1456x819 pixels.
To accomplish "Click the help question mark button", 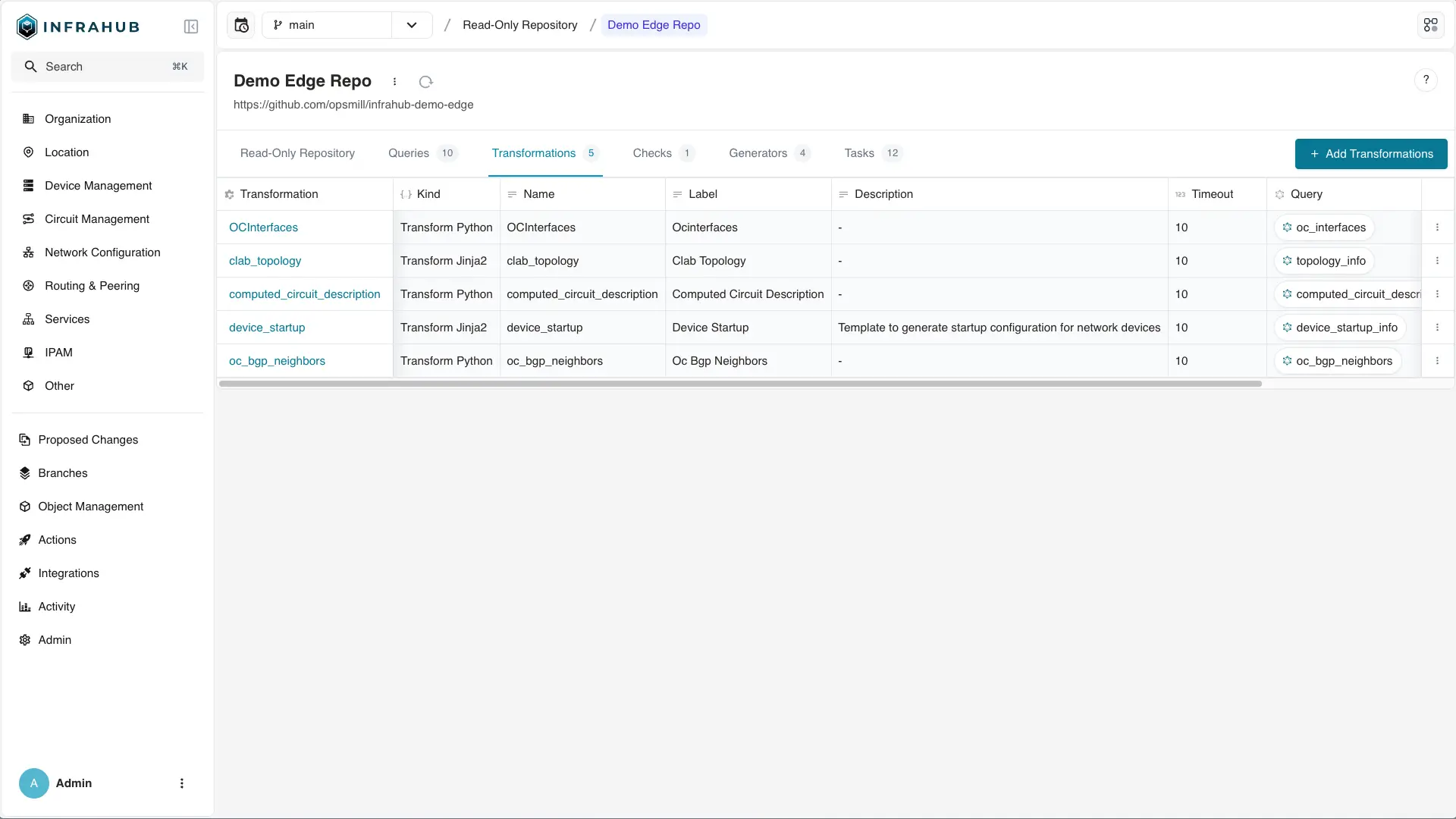I will point(1426,80).
